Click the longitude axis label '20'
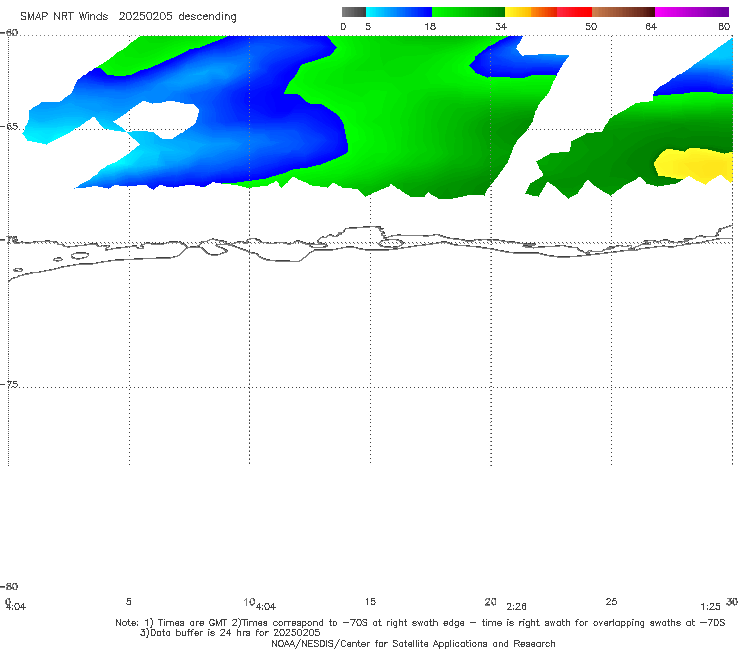The height and width of the screenshot is (650, 740). [x=490, y=601]
